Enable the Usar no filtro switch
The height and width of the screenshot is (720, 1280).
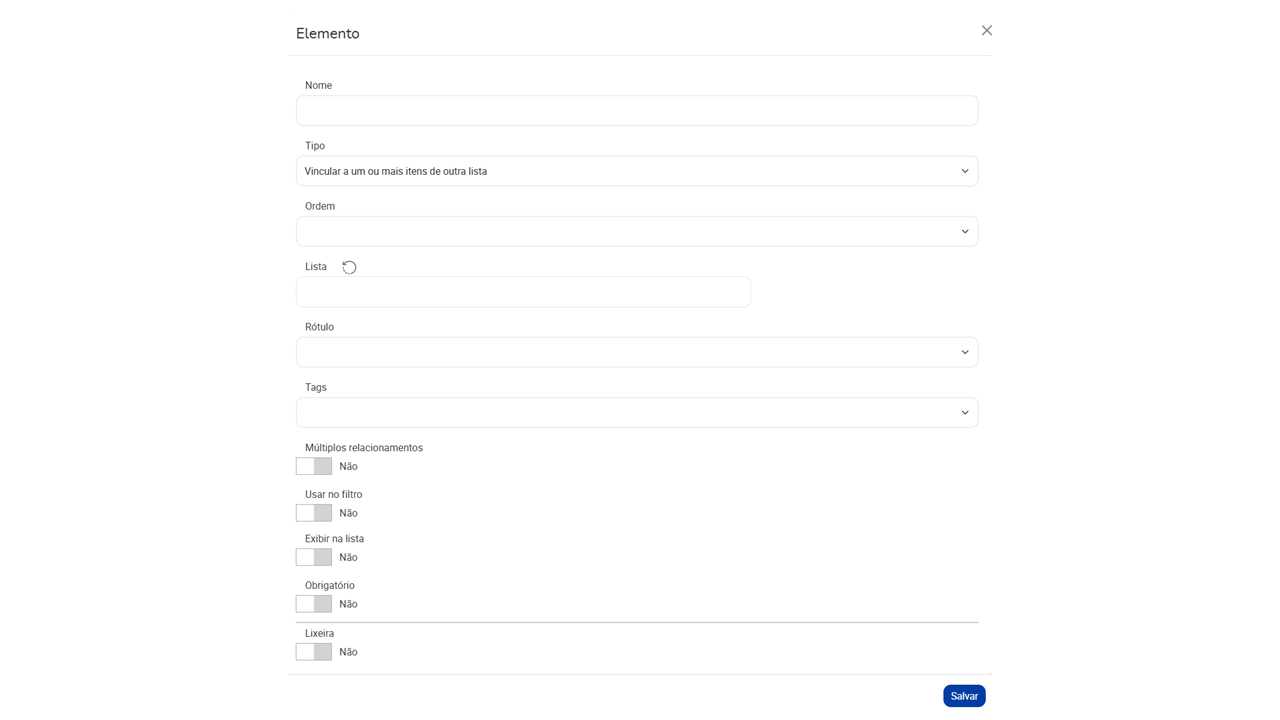click(314, 513)
